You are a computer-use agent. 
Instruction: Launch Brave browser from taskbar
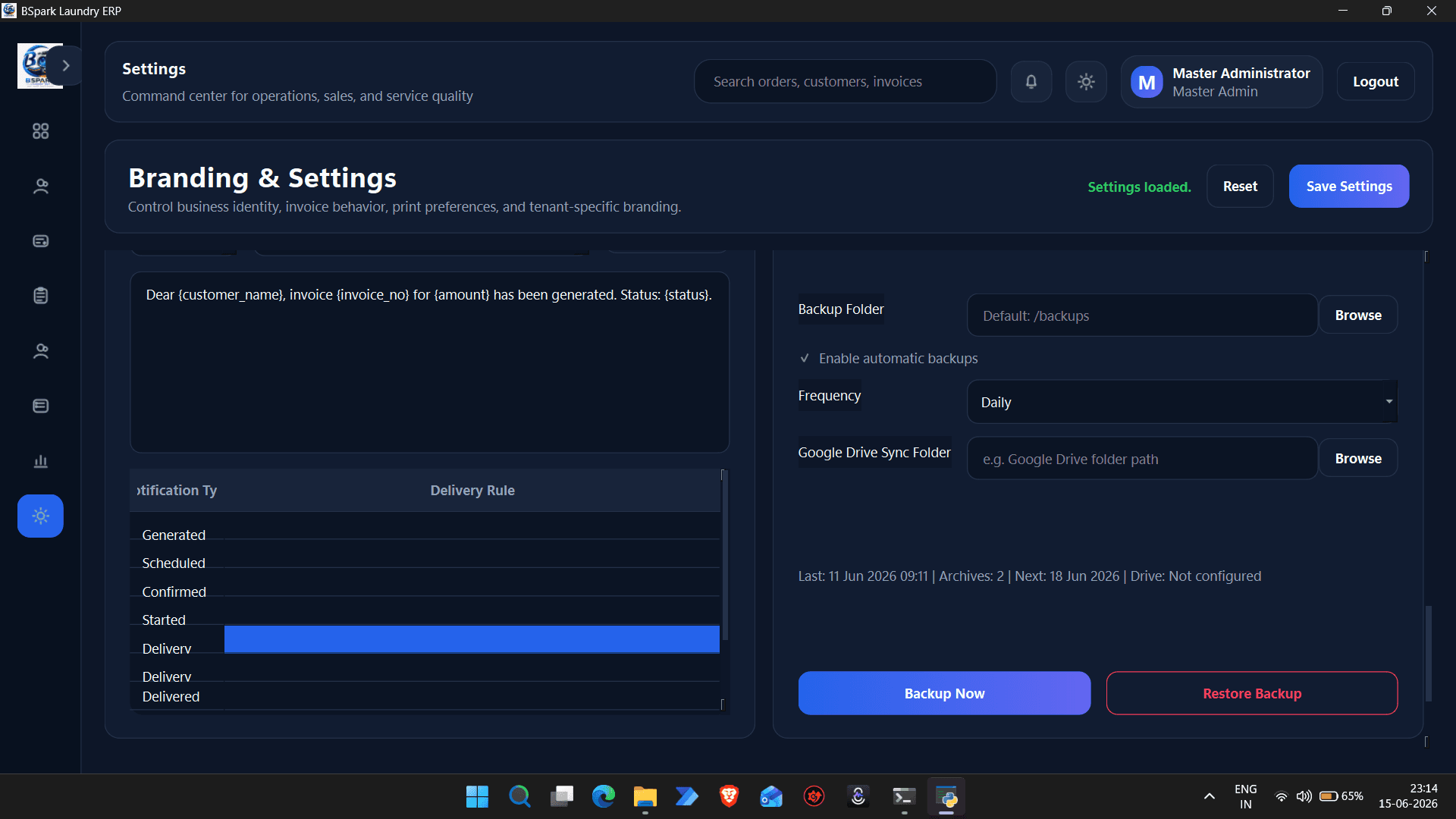tap(729, 797)
